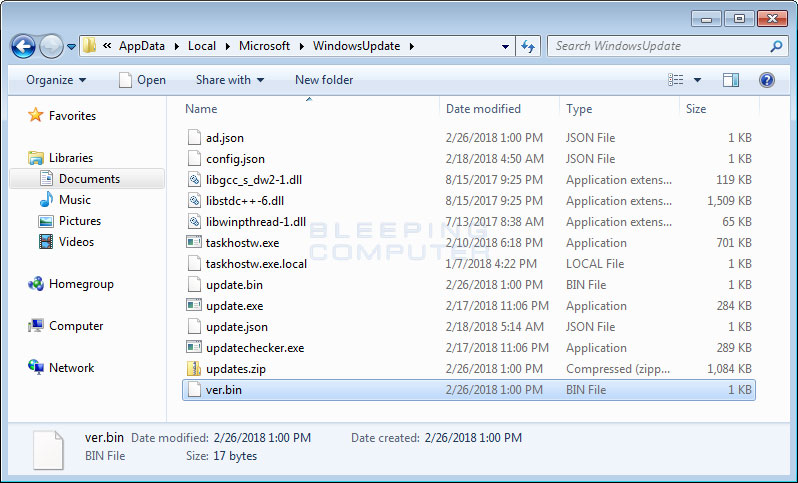Image resolution: width=798 pixels, height=483 pixels.
Task: Open Help with the question mark icon
Action: [x=766, y=80]
